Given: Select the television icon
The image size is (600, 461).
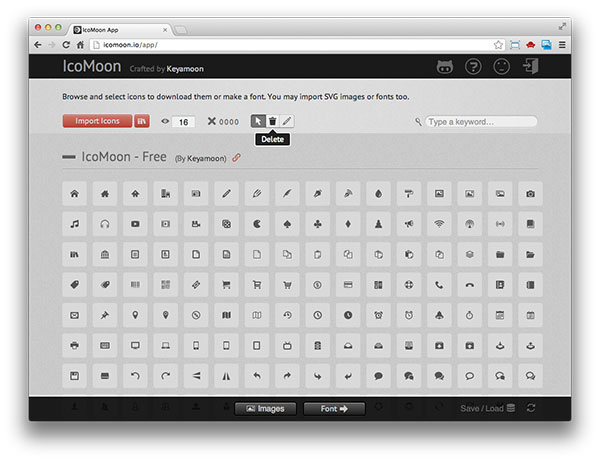Looking at the screenshot, I should pos(287,345).
